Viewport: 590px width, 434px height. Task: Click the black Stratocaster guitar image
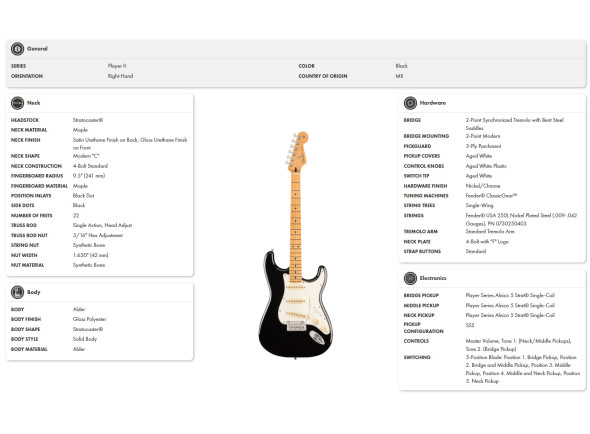pos(296,245)
